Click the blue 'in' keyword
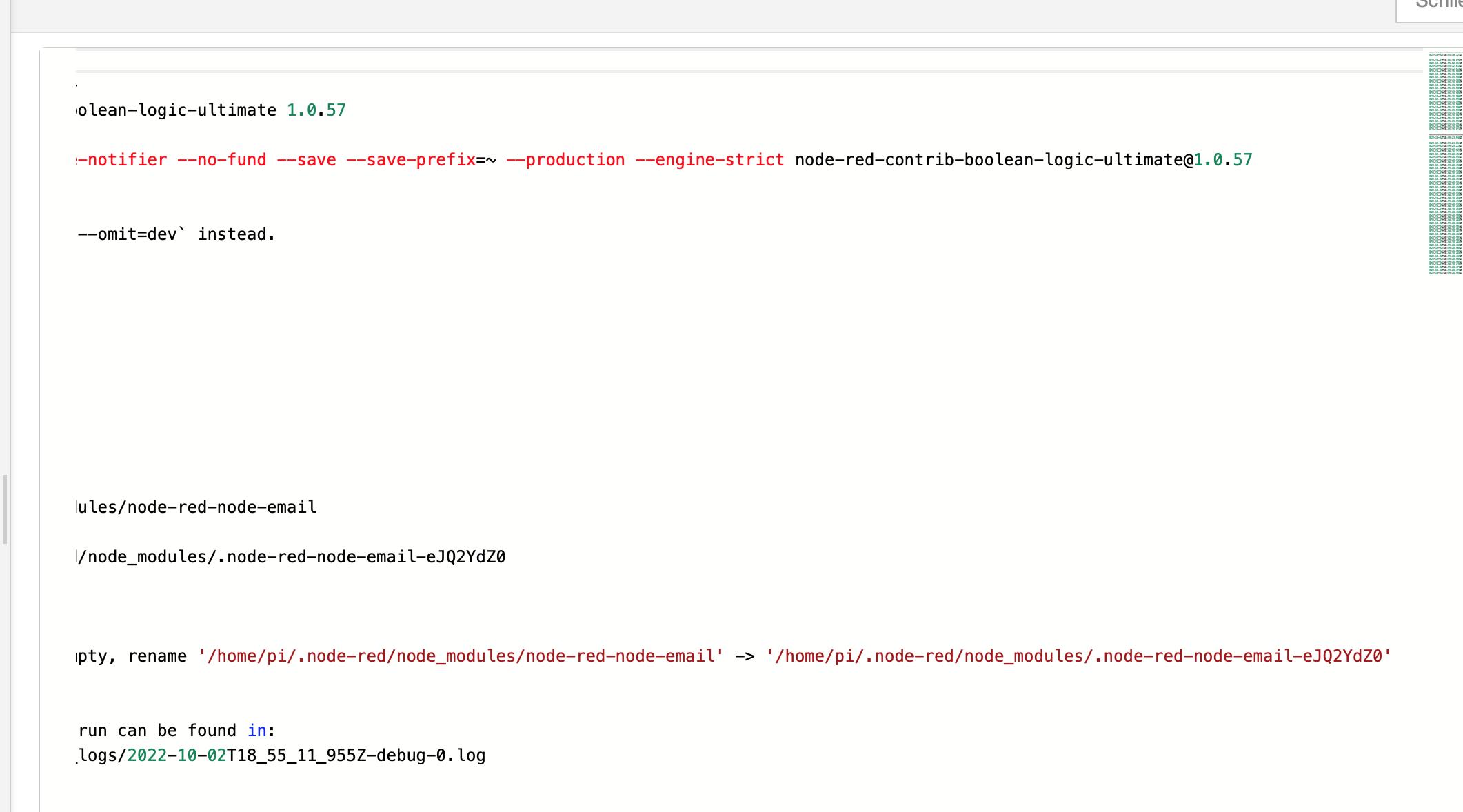1463x812 pixels. [x=257, y=731]
